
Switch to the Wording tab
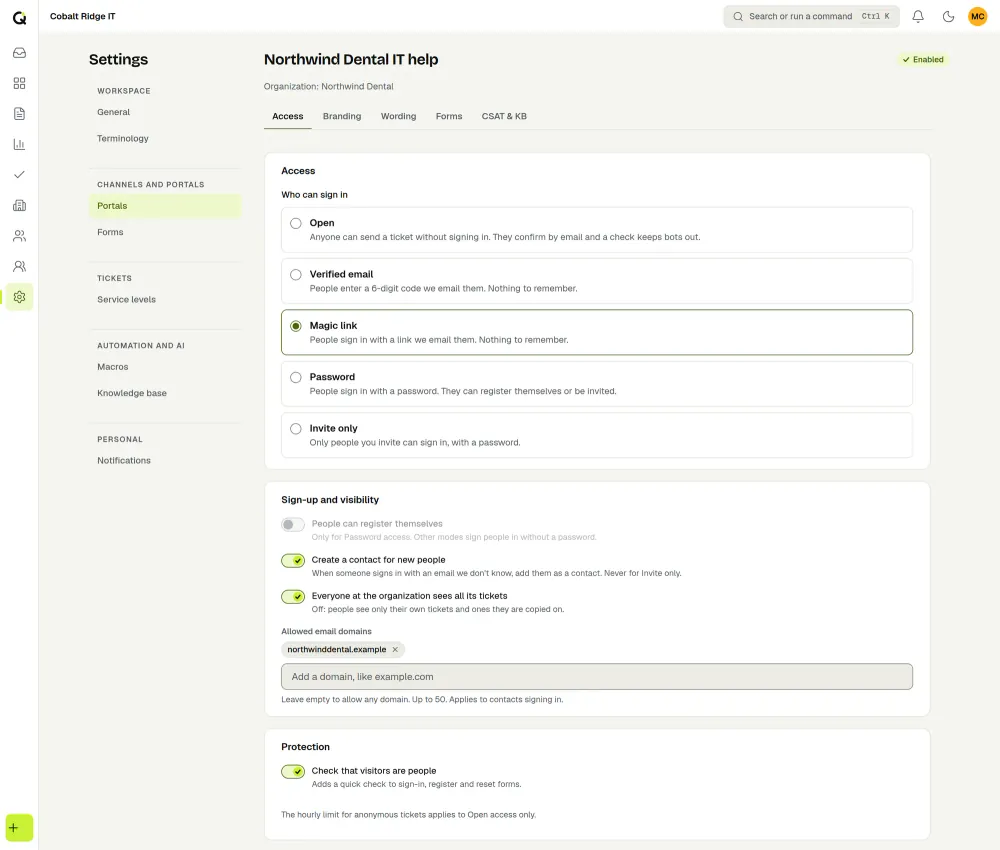[399, 116]
